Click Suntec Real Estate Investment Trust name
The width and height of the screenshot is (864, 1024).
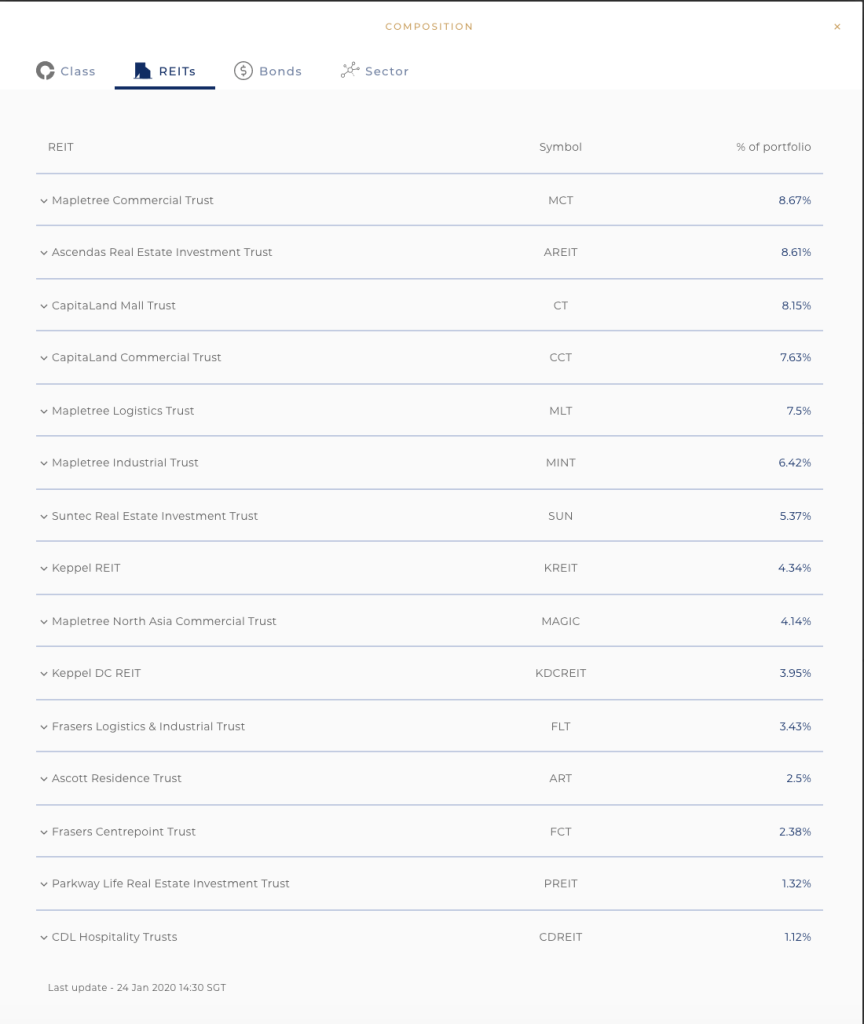click(x=155, y=516)
